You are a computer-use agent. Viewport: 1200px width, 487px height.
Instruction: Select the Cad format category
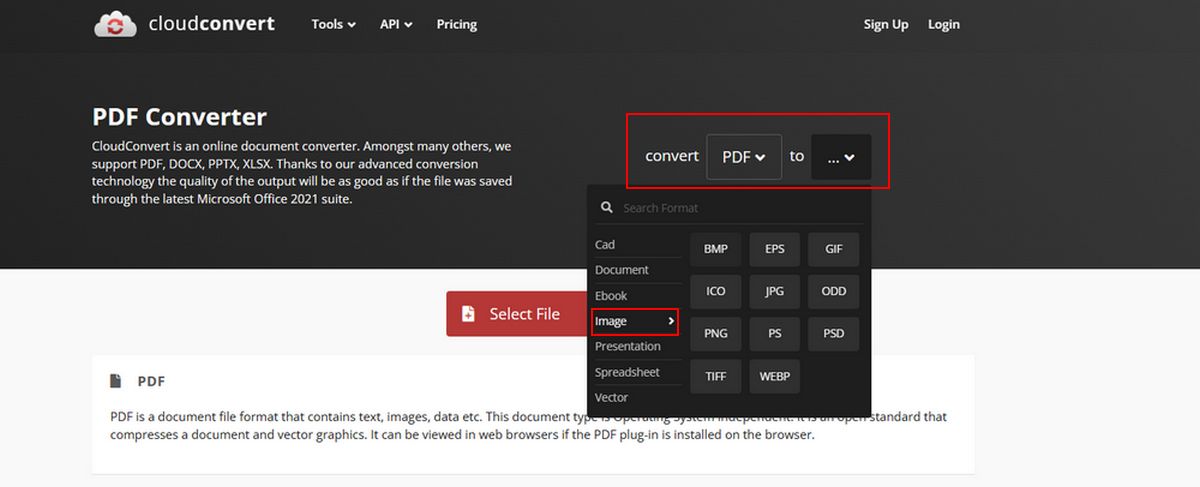[638, 245]
